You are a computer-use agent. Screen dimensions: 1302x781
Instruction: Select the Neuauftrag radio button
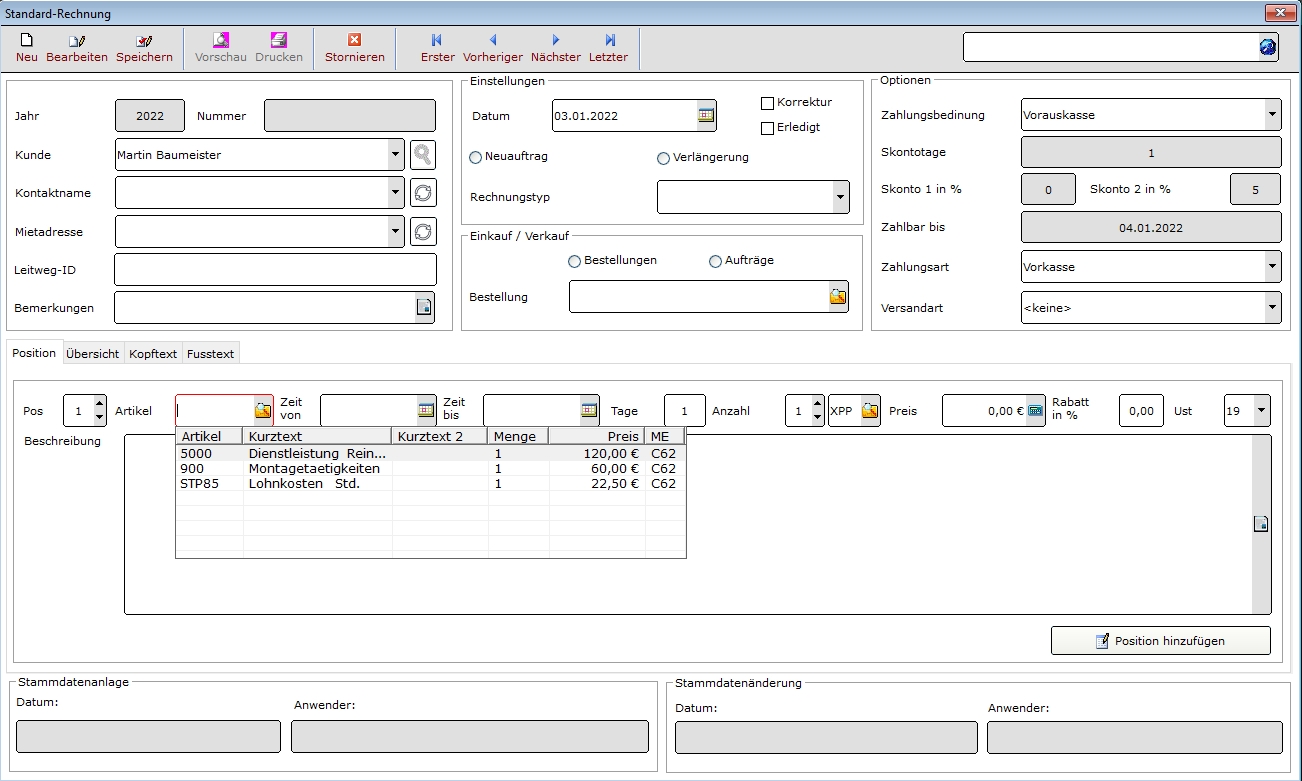click(476, 158)
